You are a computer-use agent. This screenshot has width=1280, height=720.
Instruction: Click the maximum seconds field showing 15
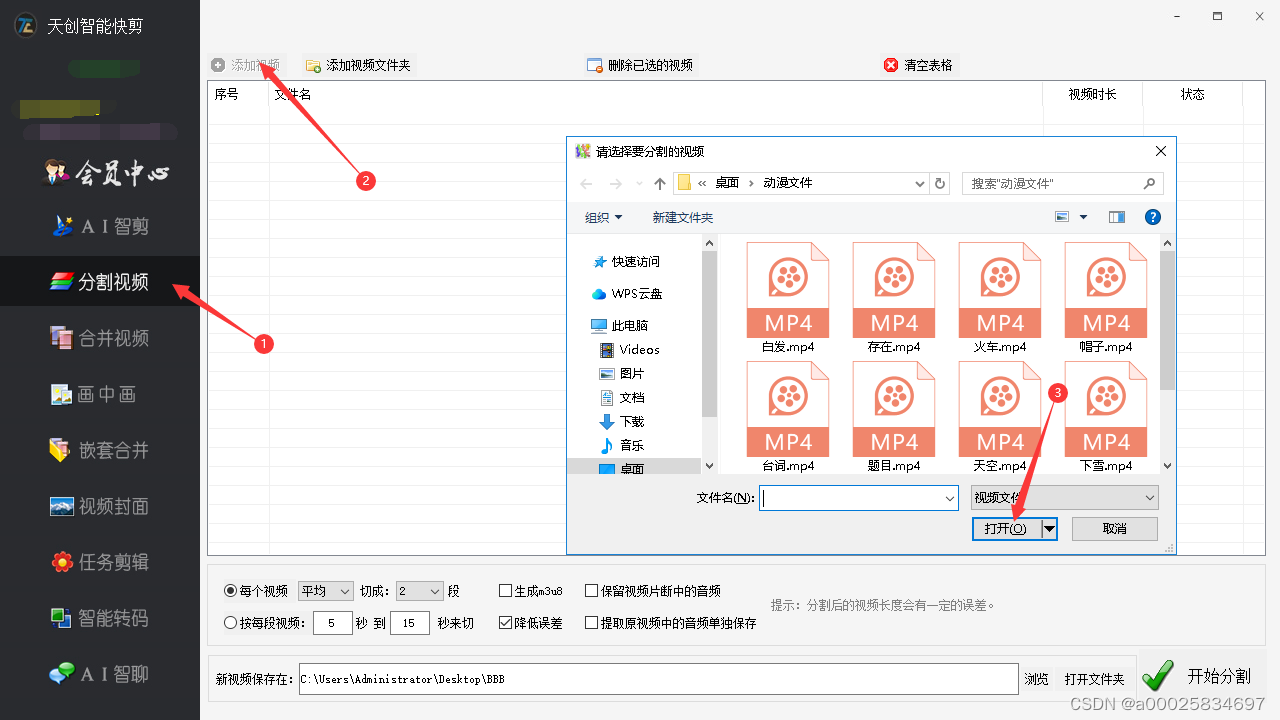(x=410, y=623)
